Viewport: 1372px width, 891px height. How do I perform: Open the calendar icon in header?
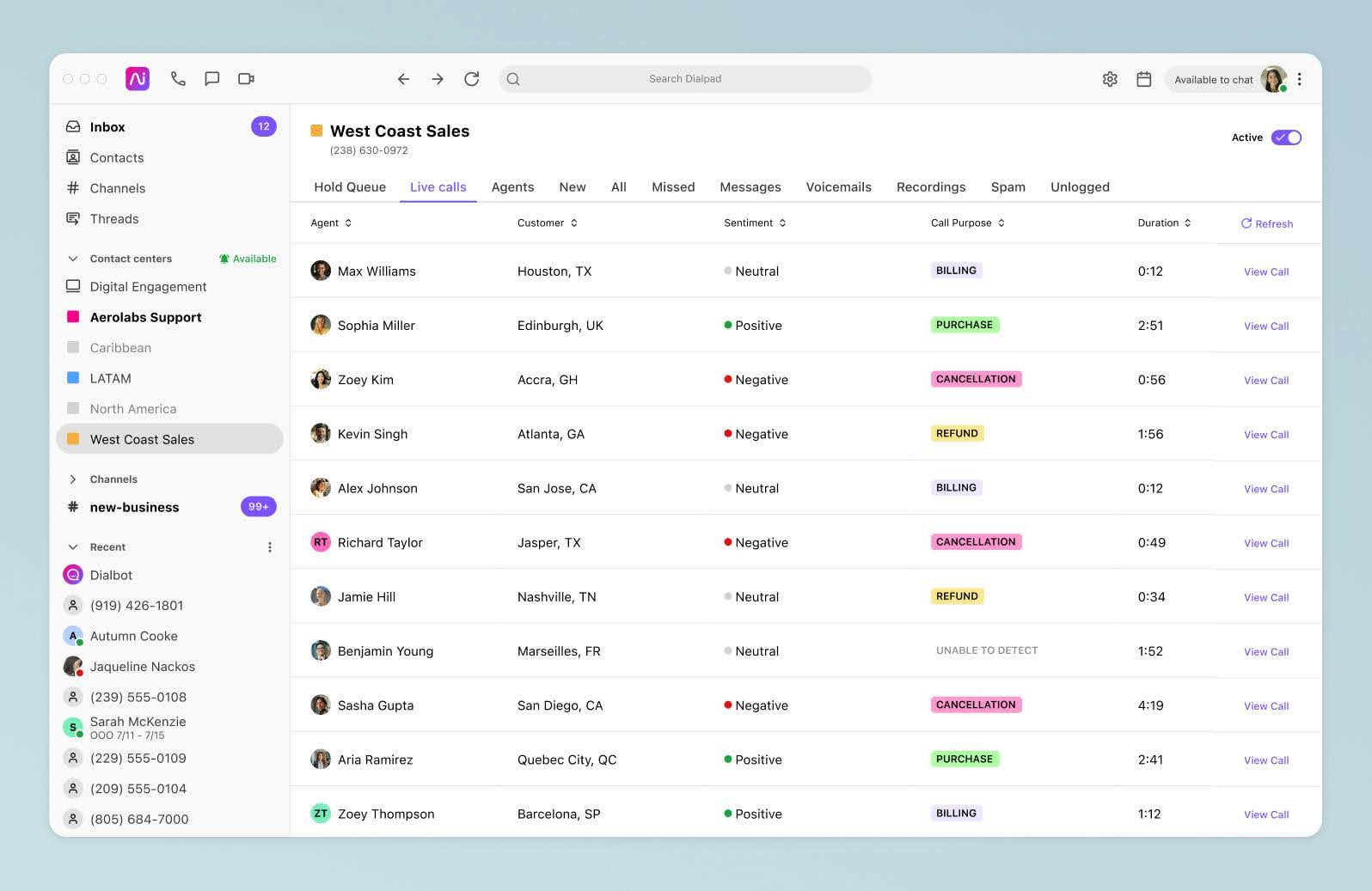coord(1143,79)
